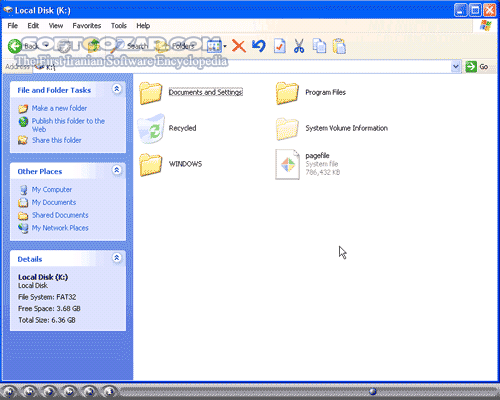Image resolution: width=500 pixels, height=400 pixels.
Task: Click the info button in bottom bar
Action: [109, 391]
